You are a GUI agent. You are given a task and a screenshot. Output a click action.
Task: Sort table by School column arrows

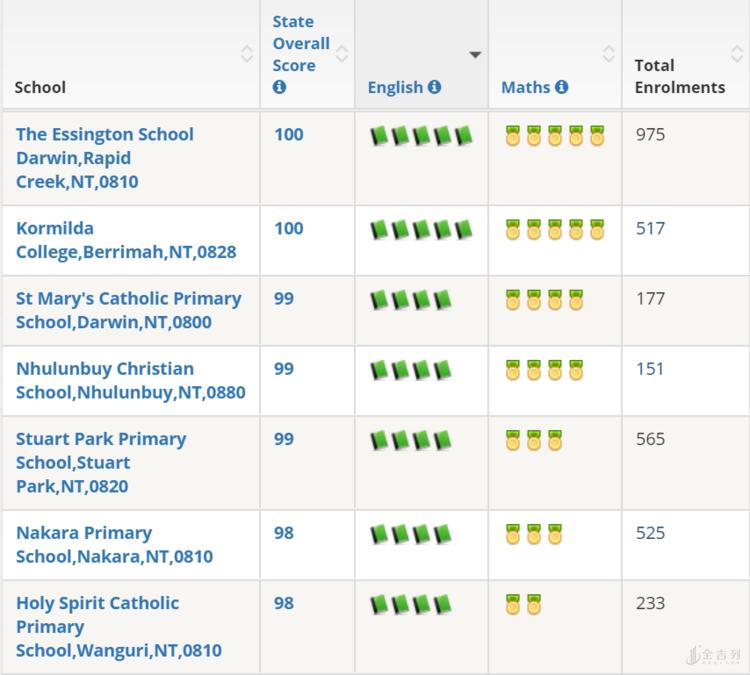(x=247, y=54)
